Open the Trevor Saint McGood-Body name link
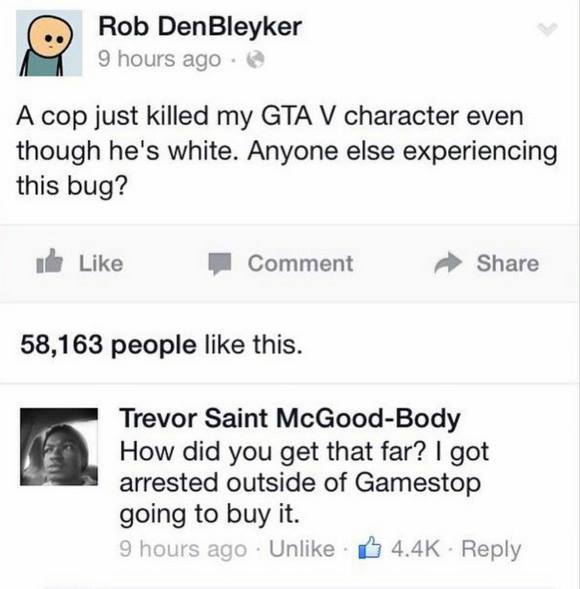The width and height of the screenshot is (580, 589). [x=290, y=418]
